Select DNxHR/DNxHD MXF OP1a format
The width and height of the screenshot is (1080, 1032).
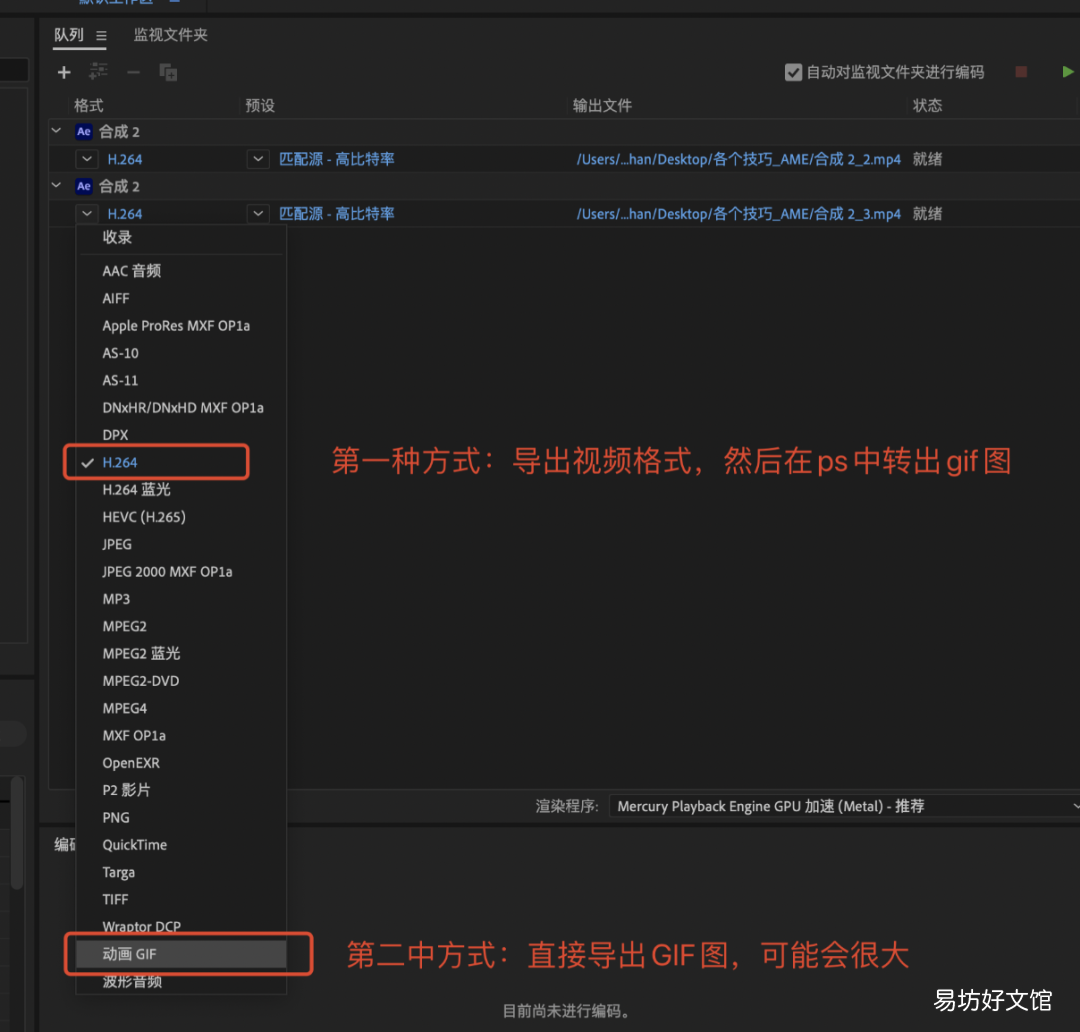(181, 408)
